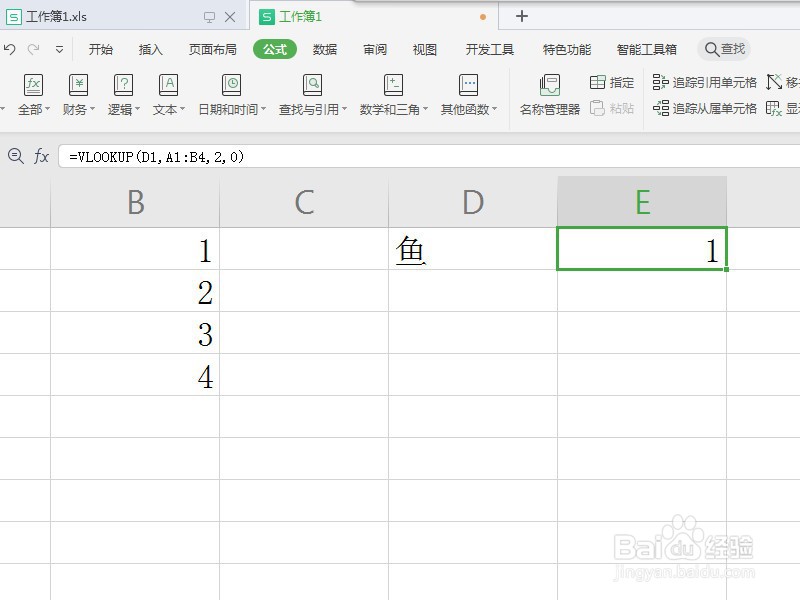Click the 查找 search button

(x=724, y=48)
